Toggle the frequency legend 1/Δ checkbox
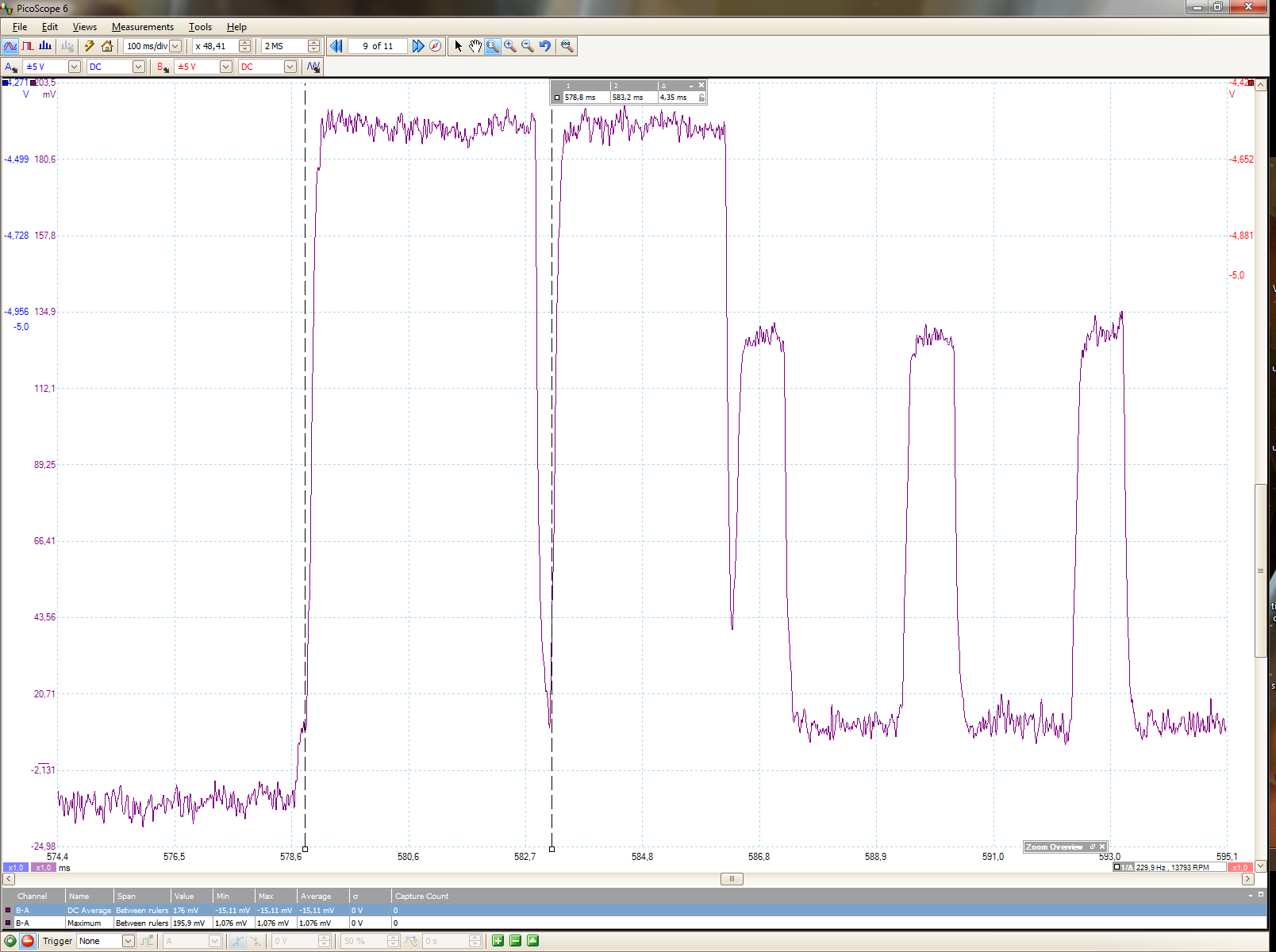The width and height of the screenshot is (1276, 952). click(x=1117, y=867)
